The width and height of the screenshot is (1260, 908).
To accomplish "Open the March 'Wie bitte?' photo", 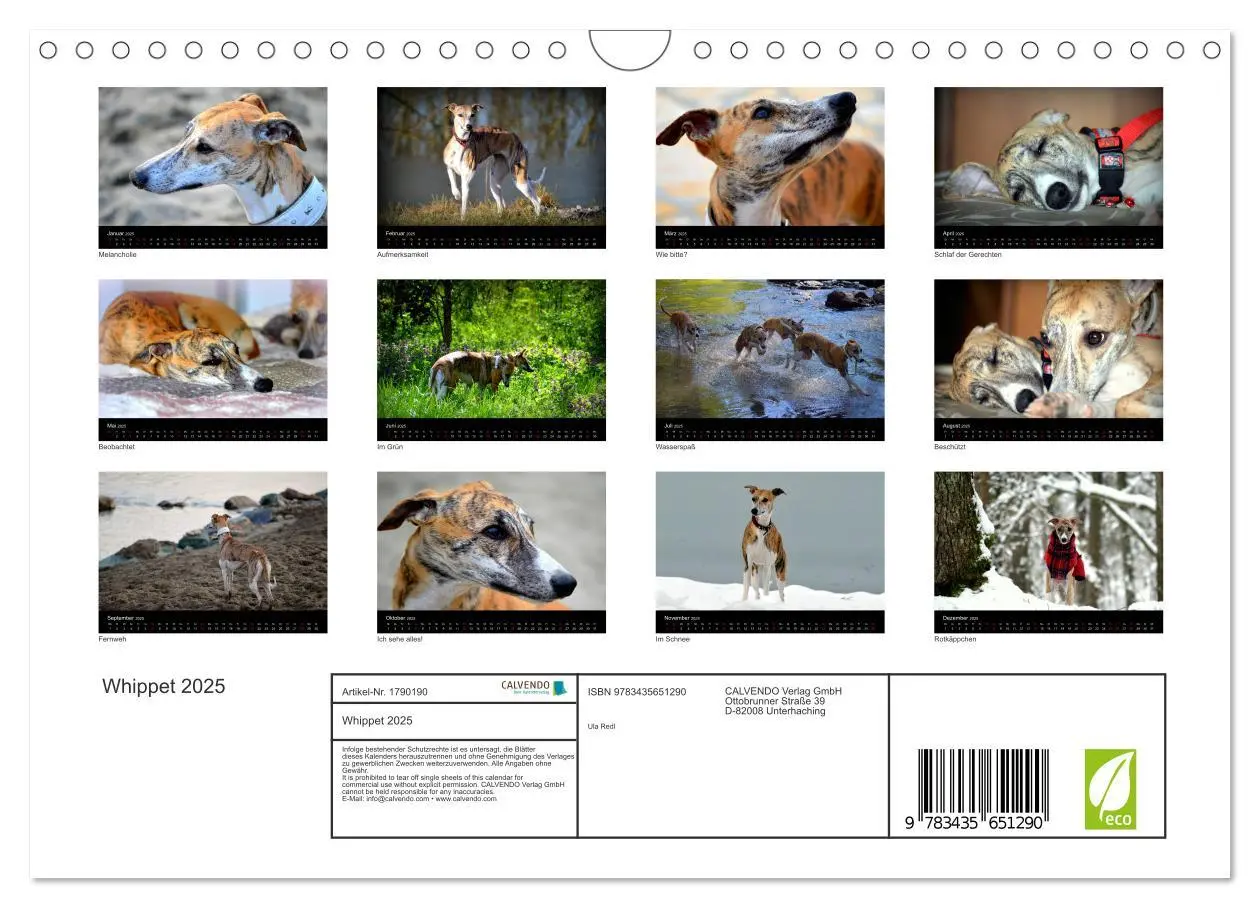I will [770, 157].
